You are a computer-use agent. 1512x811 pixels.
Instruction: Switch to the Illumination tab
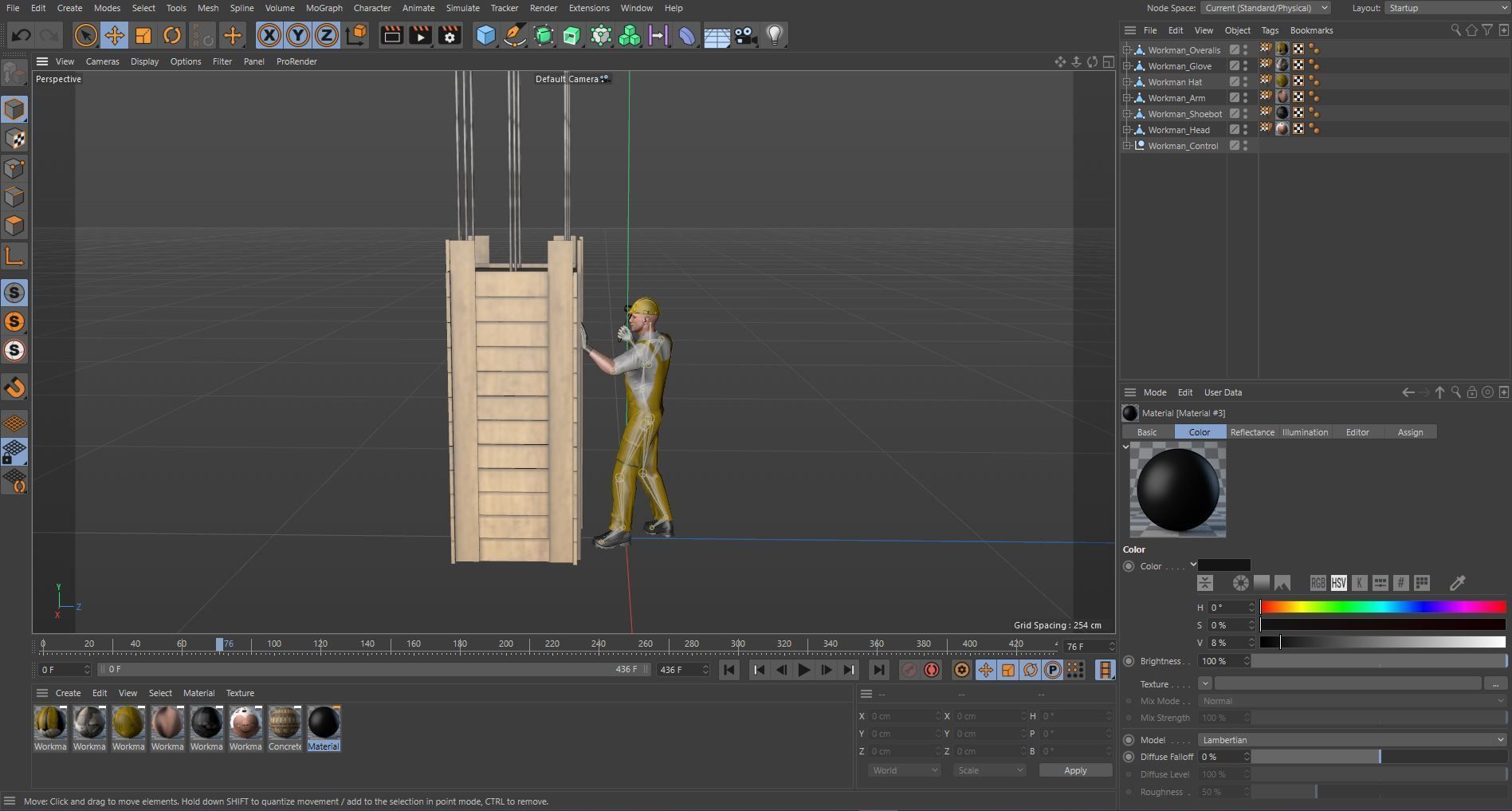[1305, 432]
